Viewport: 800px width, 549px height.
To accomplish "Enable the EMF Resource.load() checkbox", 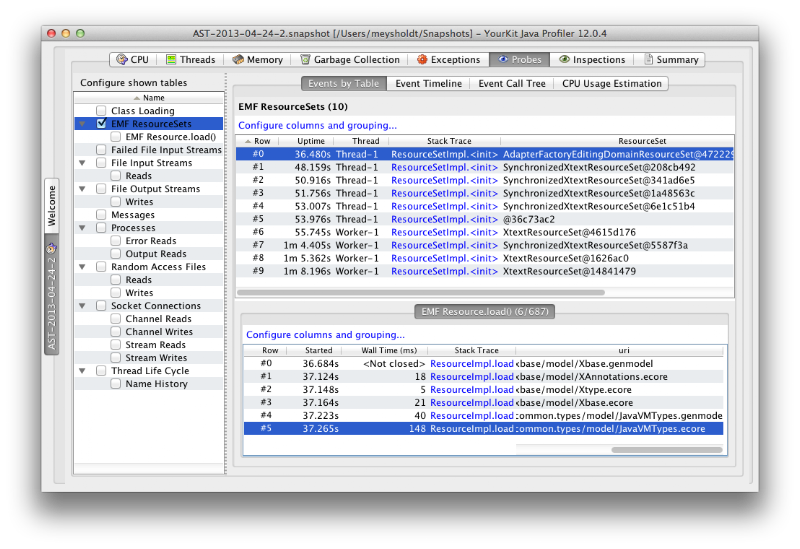I will pos(116,137).
